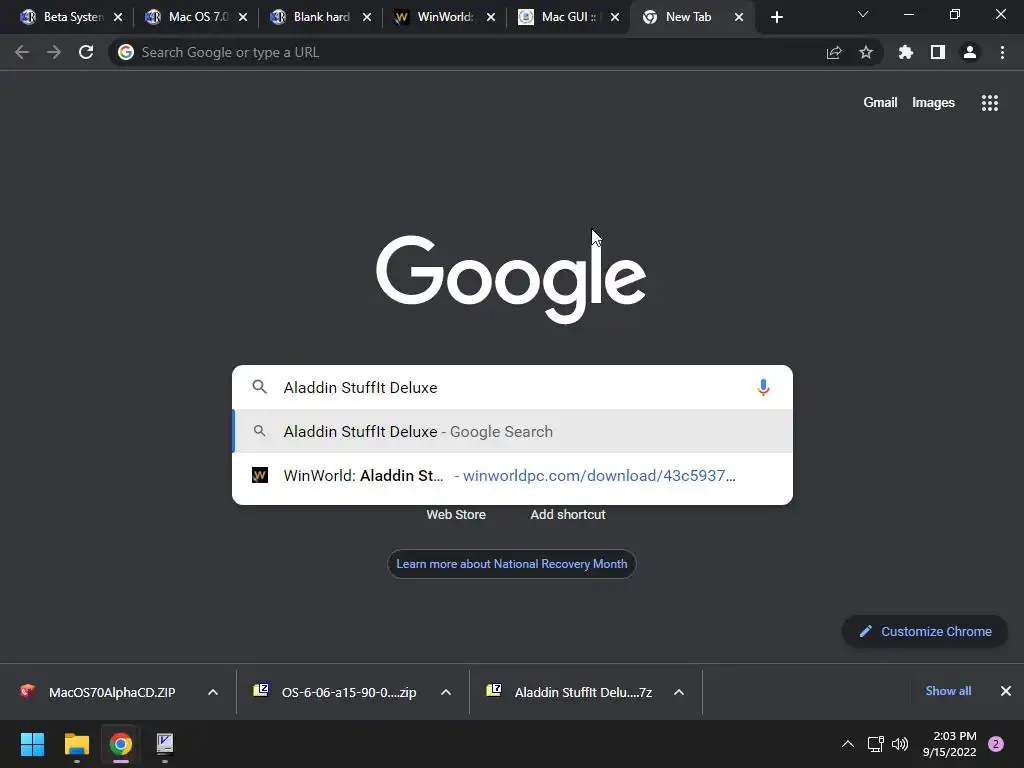The image size is (1024, 768).
Task: Open the volume control in system tray
Action: click(900, 744)
